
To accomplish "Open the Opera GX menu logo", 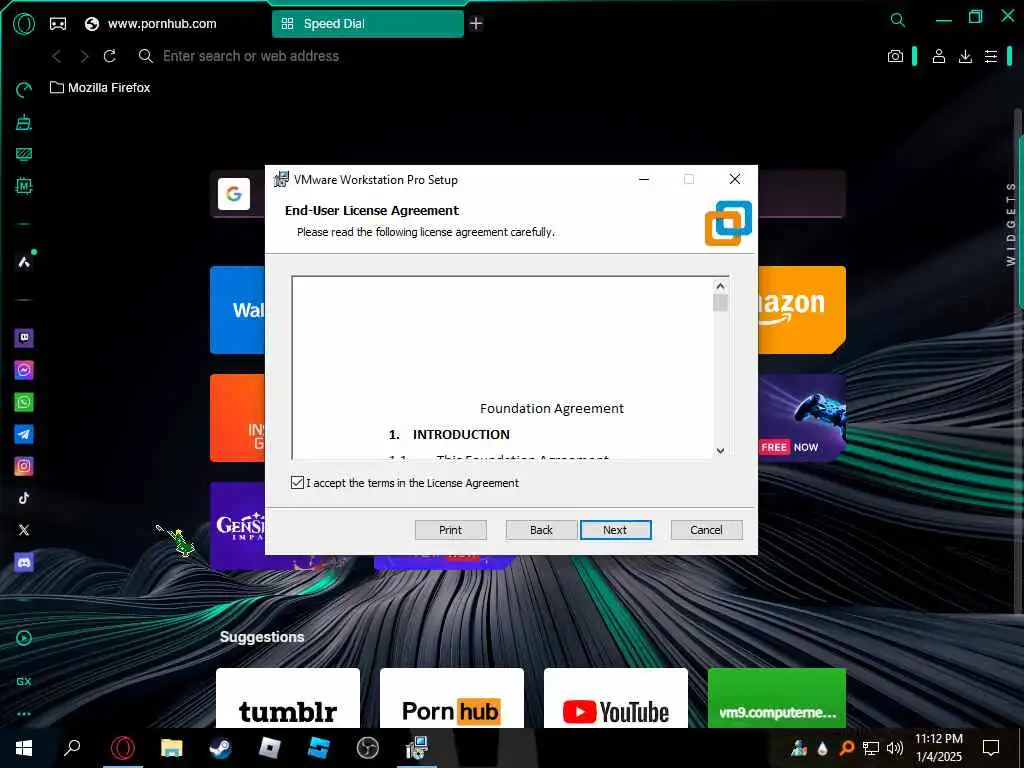I will point(24,24).
